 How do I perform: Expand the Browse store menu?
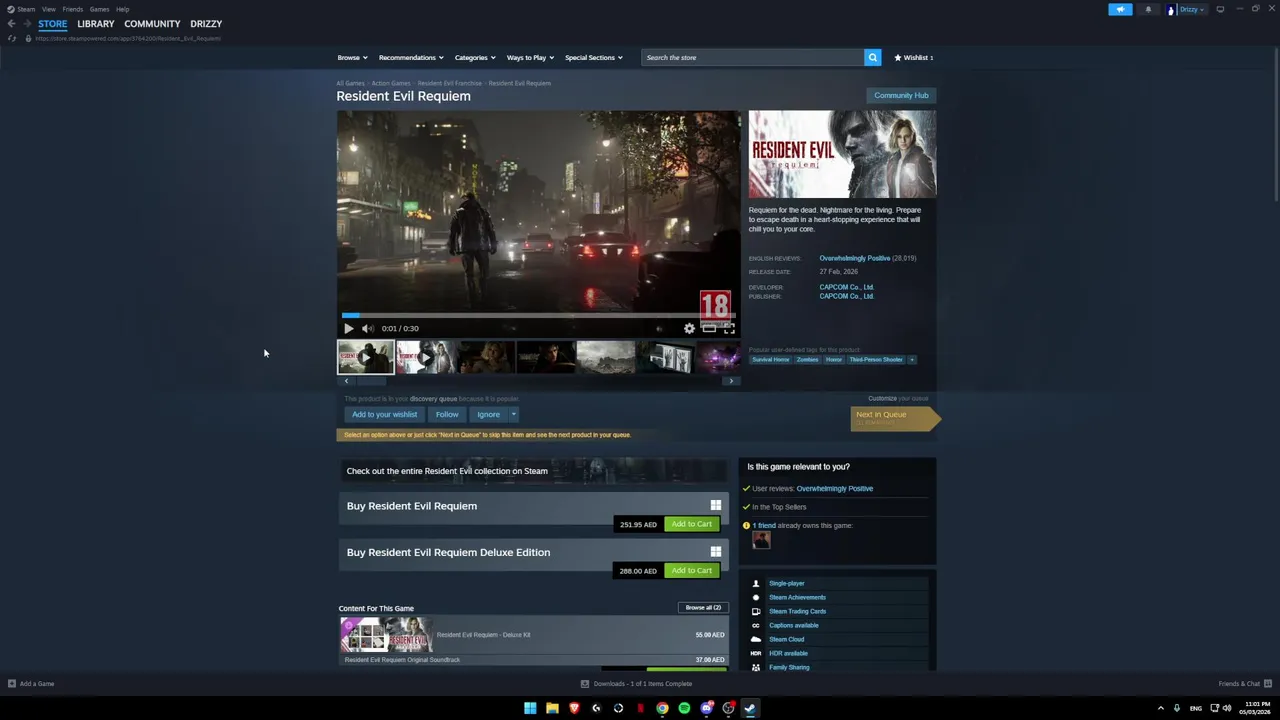[x=352, y=57]
